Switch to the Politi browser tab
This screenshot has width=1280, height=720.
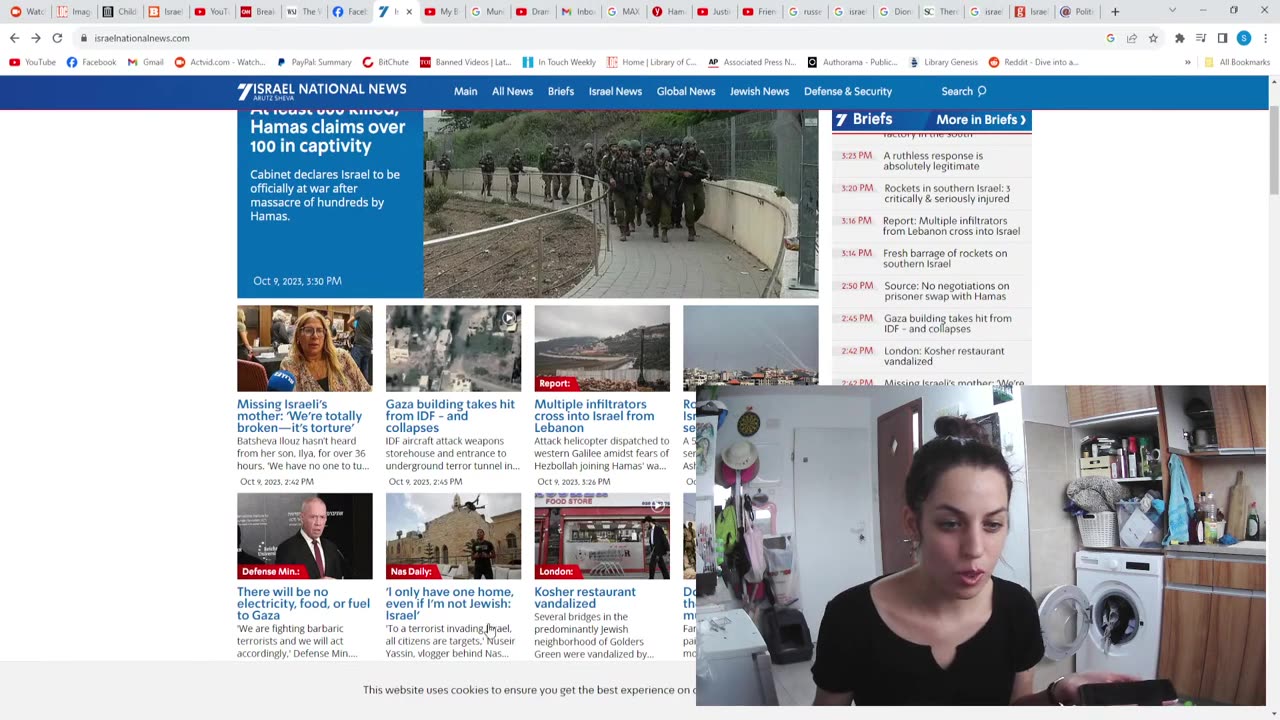(1078, 12)
